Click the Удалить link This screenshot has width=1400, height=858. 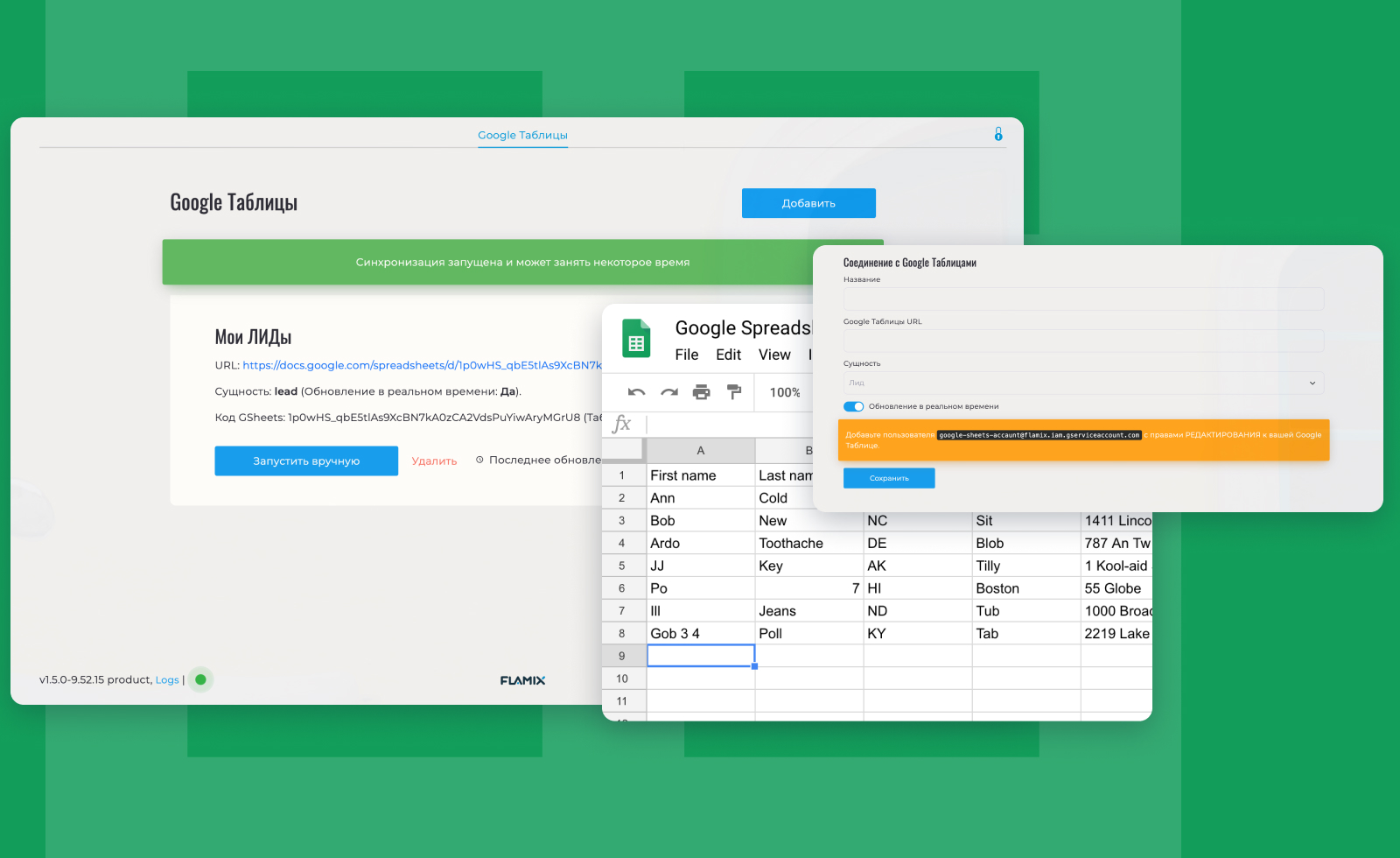pyautogui.click(x=434, y=460)
